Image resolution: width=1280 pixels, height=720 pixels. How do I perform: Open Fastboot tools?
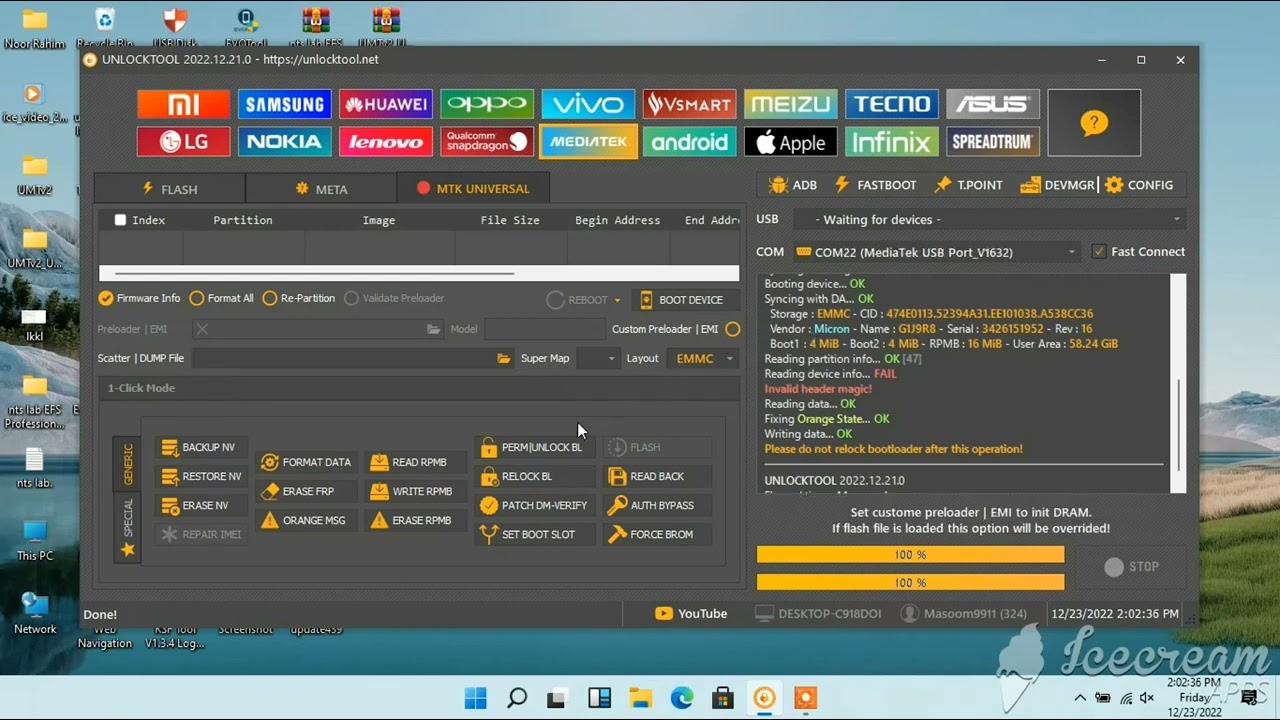(875, 185)
